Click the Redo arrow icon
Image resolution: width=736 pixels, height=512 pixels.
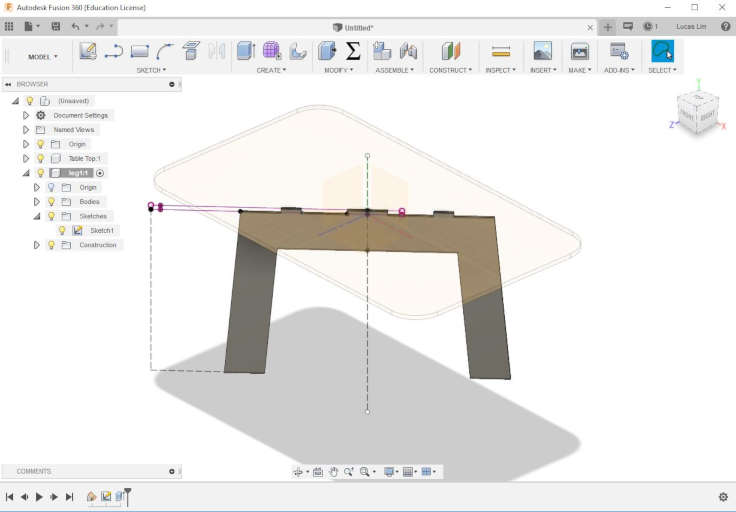click(x=100, y=27)
